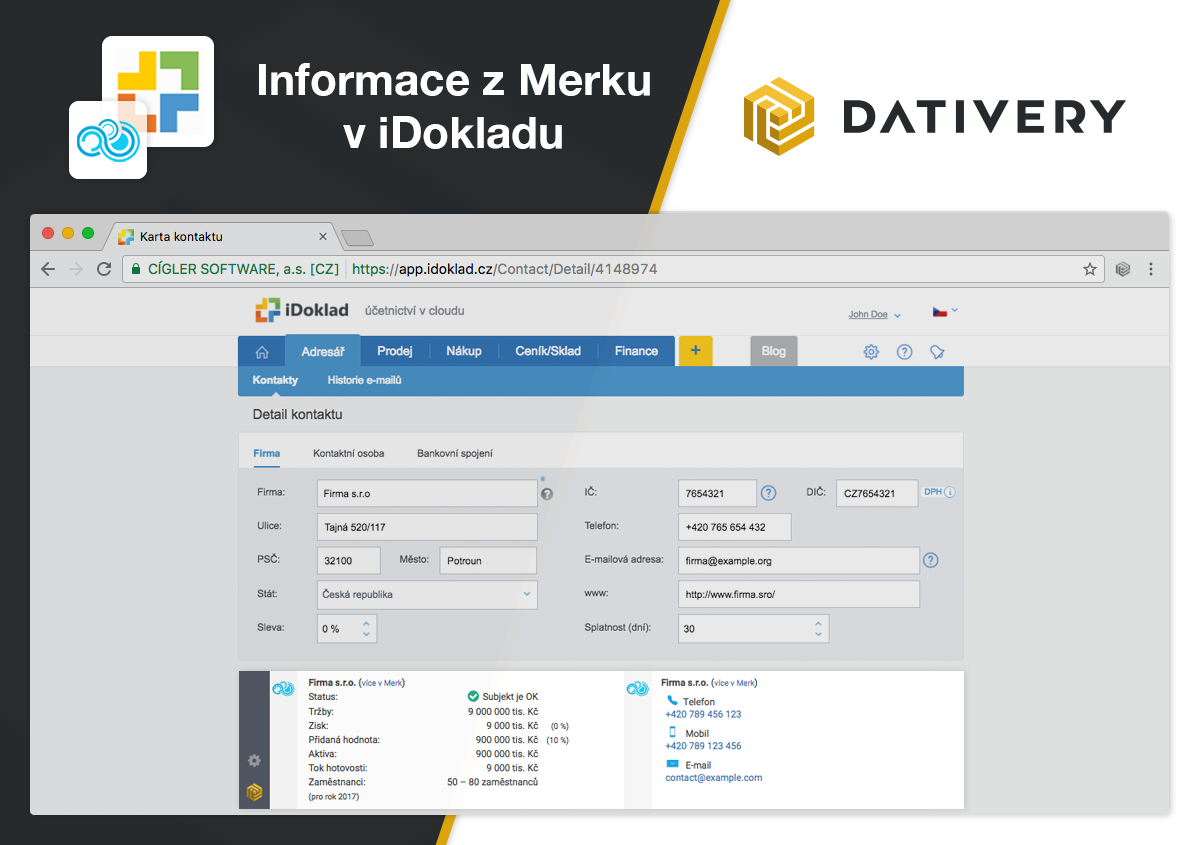Open the Ceník/Sklad menu
The width and height of the screenshot is (1200, 845).
point(548,351)
